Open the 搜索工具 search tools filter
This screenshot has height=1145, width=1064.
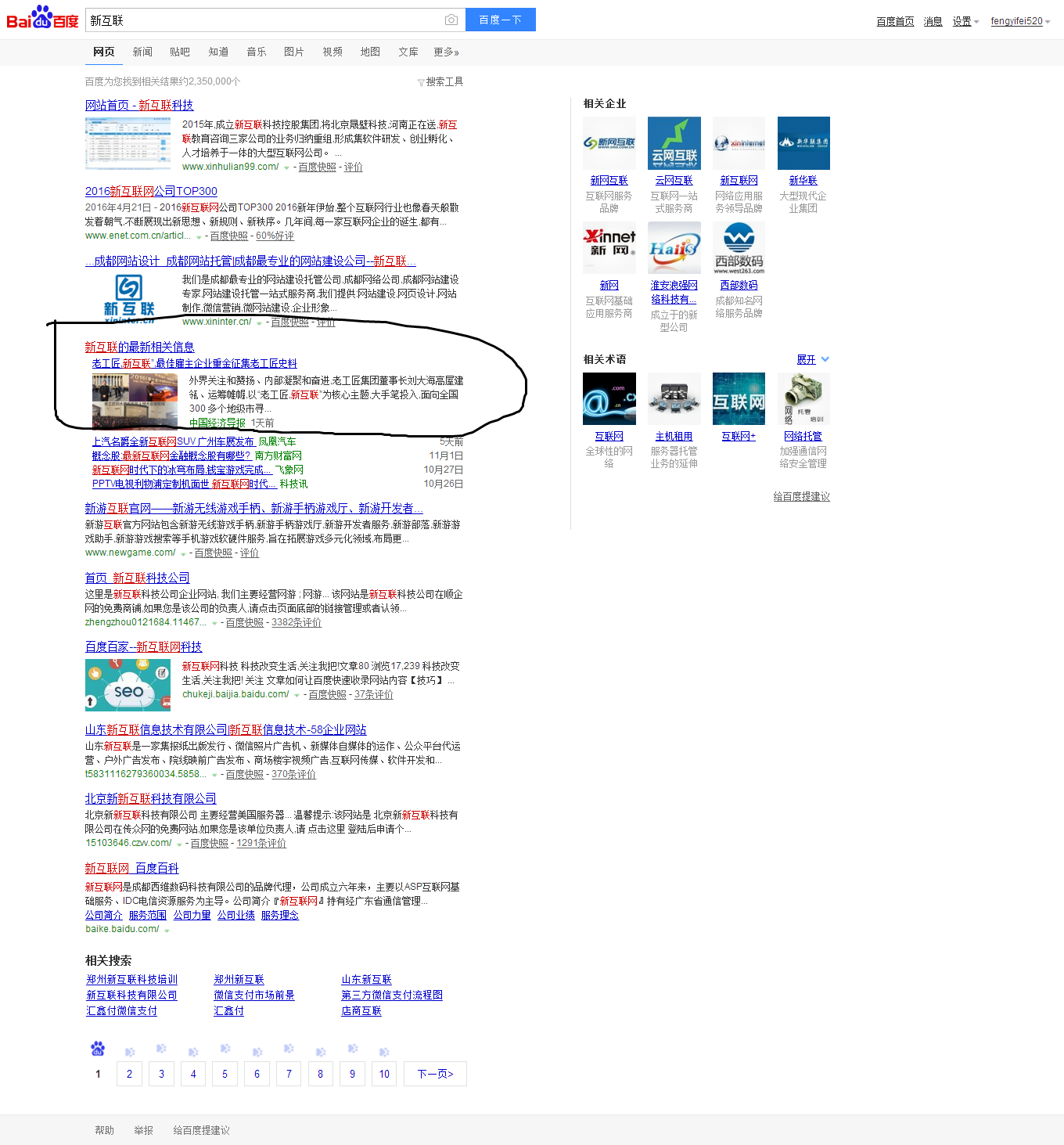coord(440,81)
